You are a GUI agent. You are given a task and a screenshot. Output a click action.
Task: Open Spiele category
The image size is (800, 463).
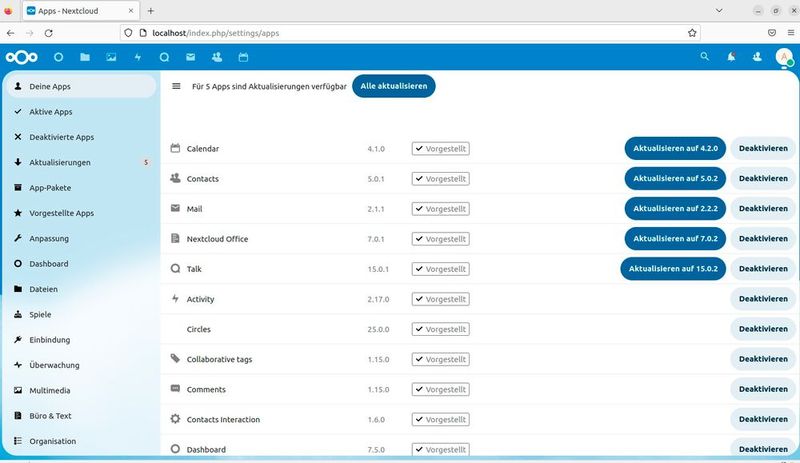(82, 314)
